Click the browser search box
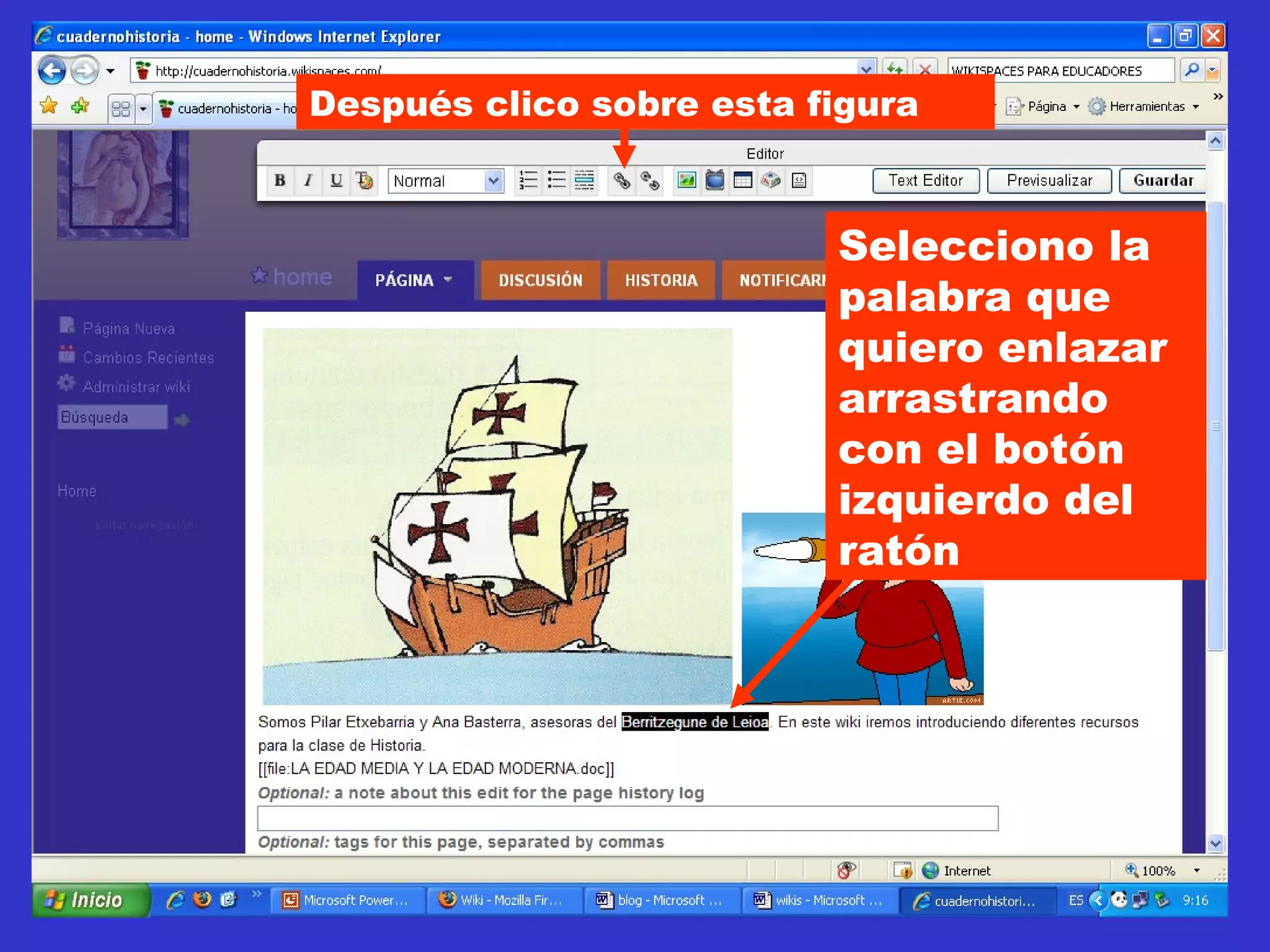The width and height of the screenshot is (1270, 952). 1060,71
